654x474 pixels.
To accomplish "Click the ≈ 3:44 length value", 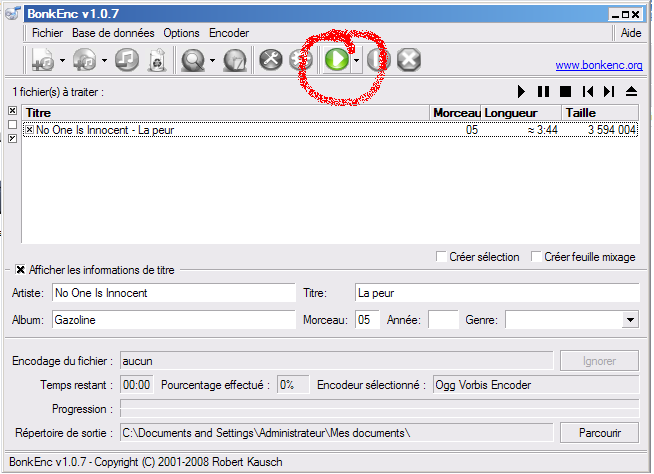I will (x=542, y=130).
